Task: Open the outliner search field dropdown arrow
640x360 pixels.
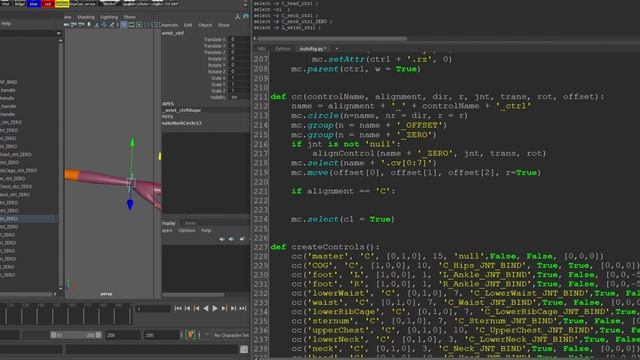Action: 59,33
